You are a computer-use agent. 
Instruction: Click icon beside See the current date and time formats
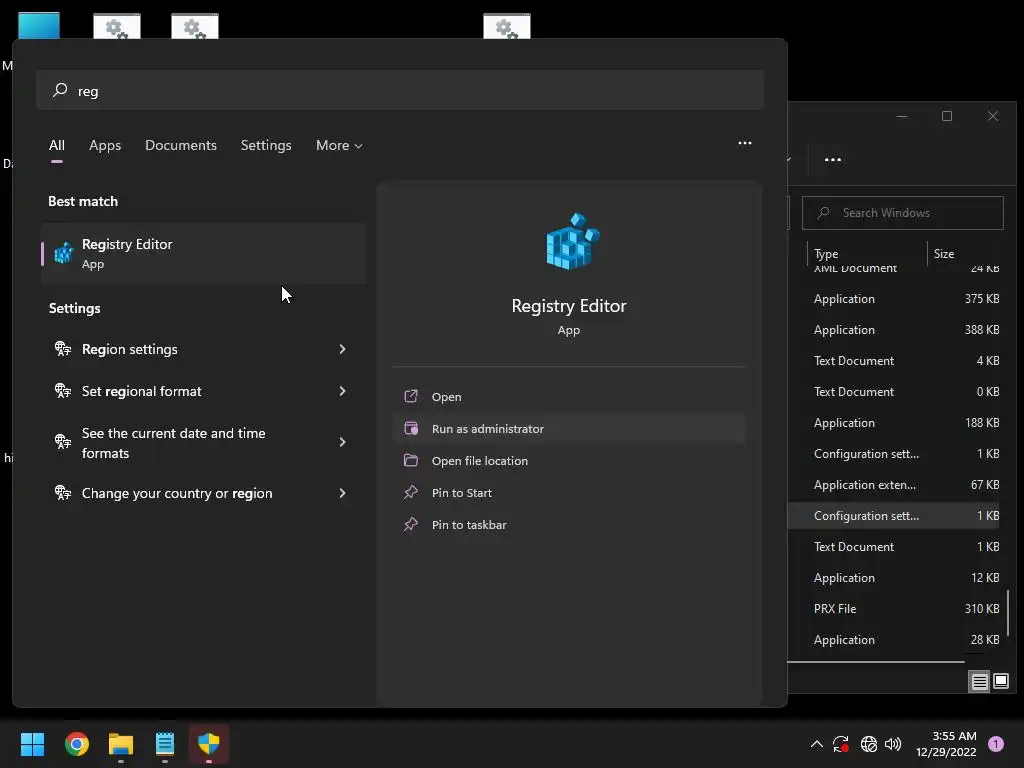(63, 442)
